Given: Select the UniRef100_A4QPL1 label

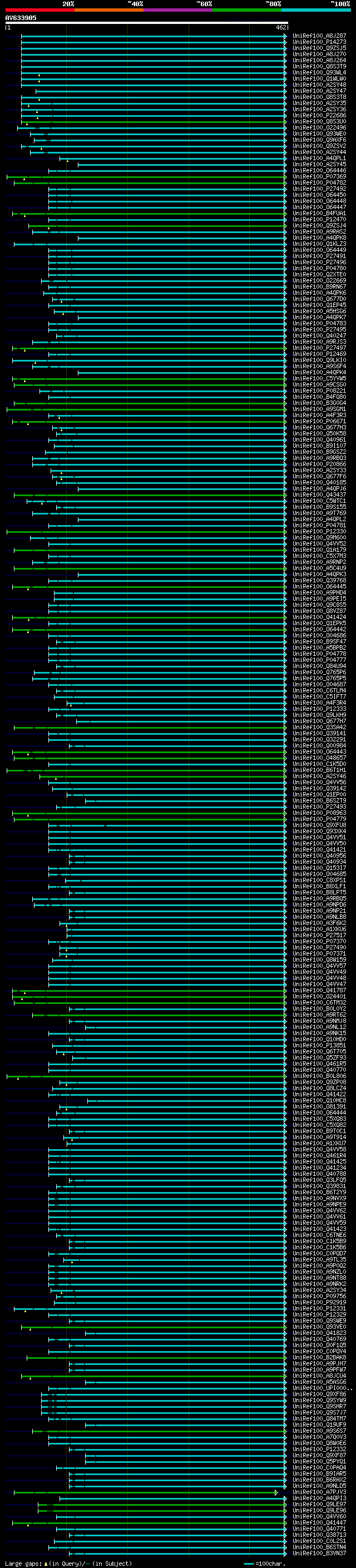Looking at the screenshot, I should point(319,159).
